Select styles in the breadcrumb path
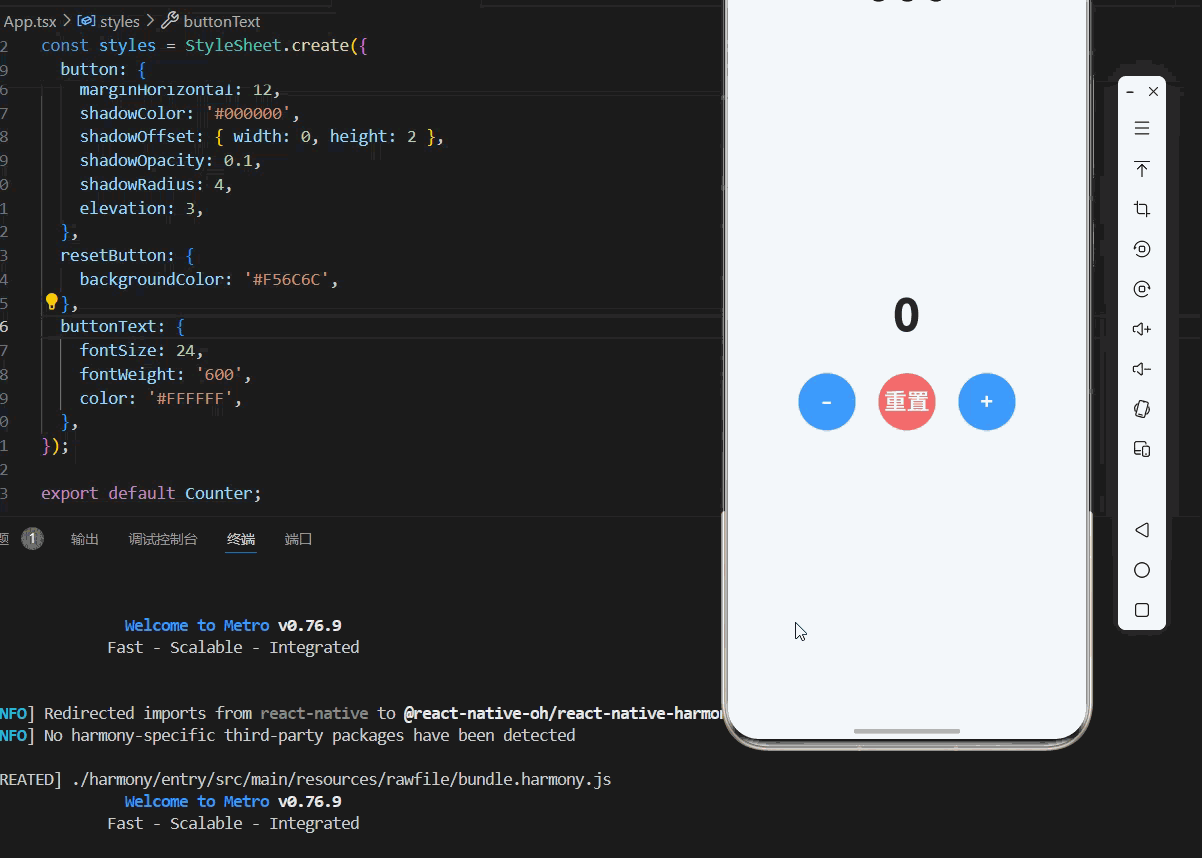This screenshot has width=1202, height=858. [120, 21]
